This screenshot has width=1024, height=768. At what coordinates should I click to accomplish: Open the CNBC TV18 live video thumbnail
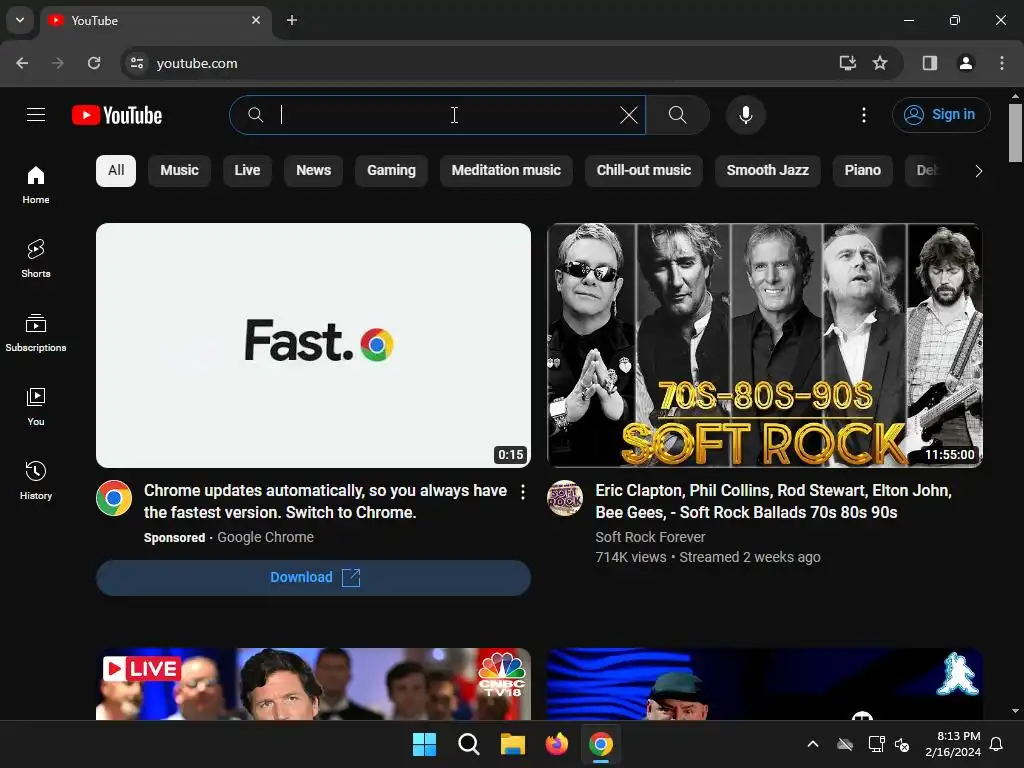tap(313, 684)
